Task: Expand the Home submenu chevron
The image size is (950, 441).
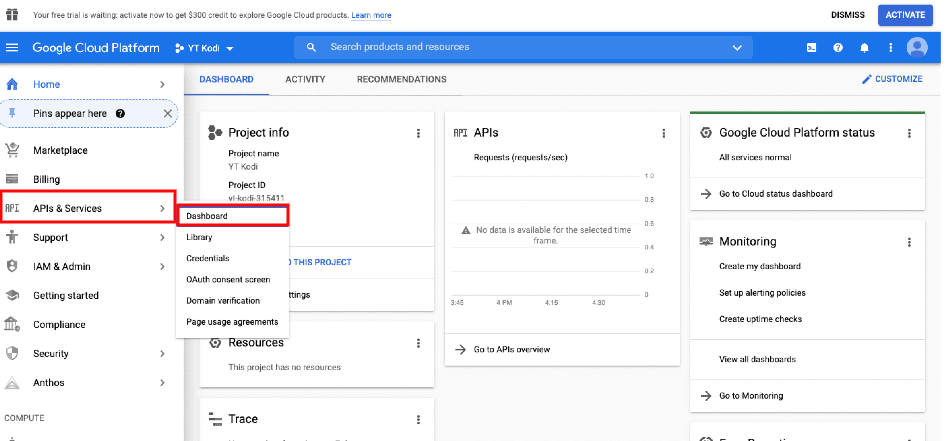Action: click(162, 84)
